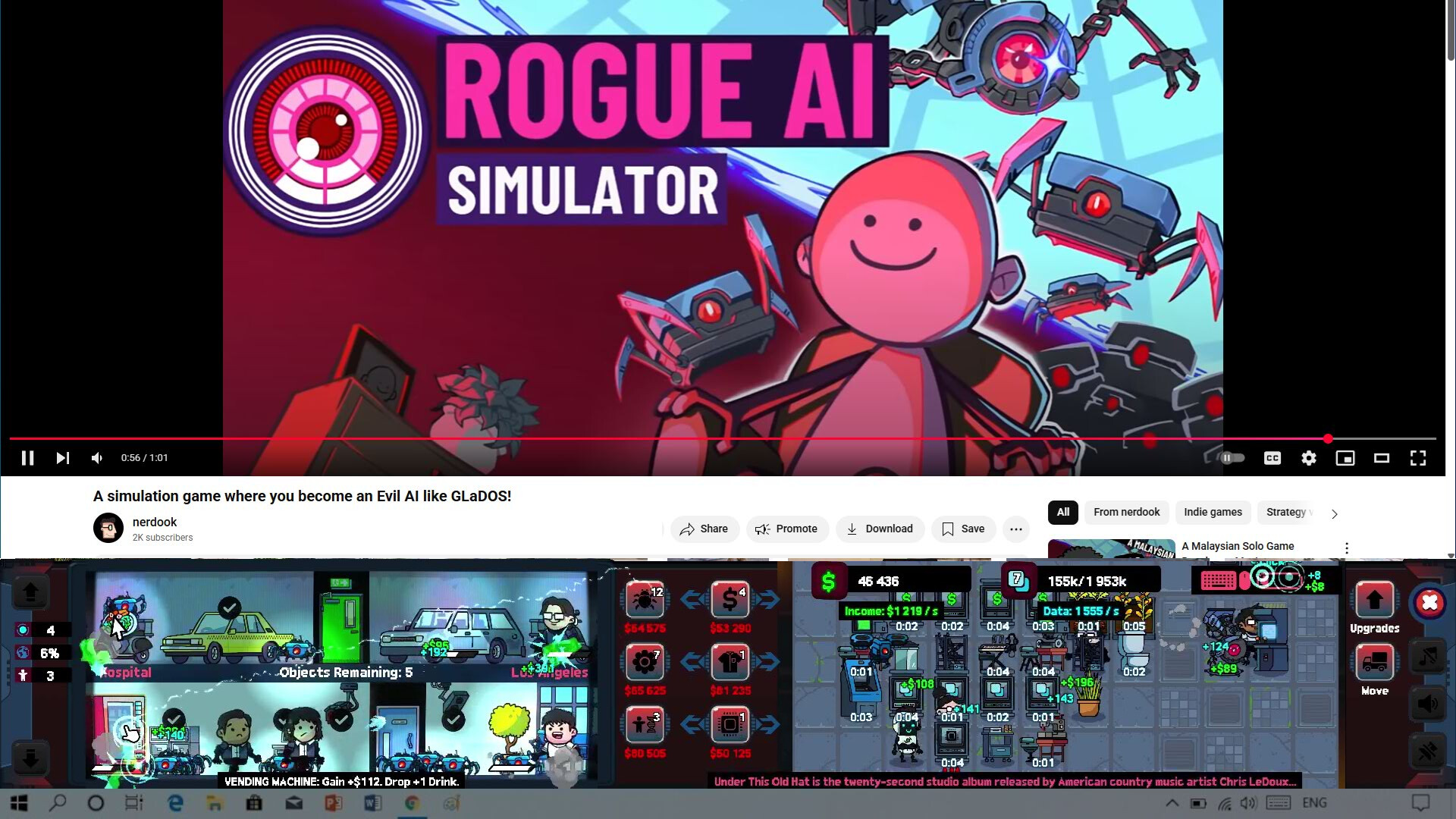The height and width of the screenshot is (819, 1456).
Task: Open options for A Malaysian Solo Game
Action: (1347, 548)
